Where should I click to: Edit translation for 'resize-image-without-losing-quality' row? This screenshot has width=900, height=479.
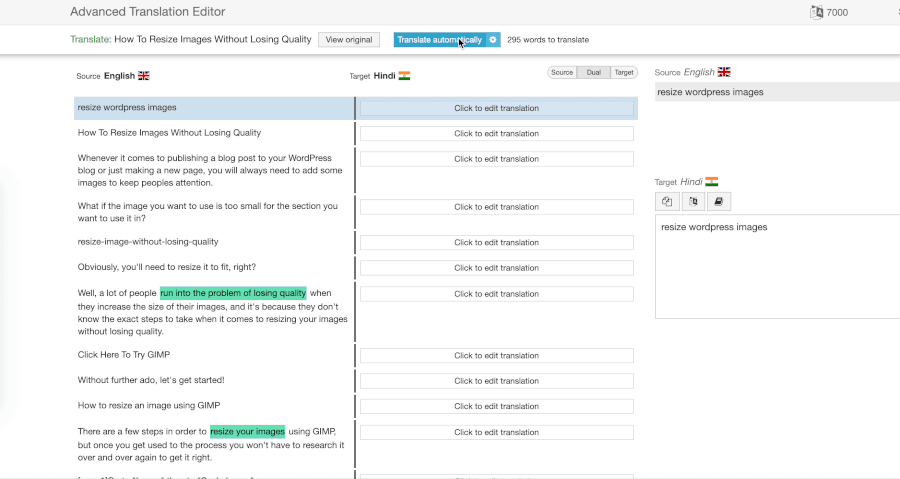[496, 243]
